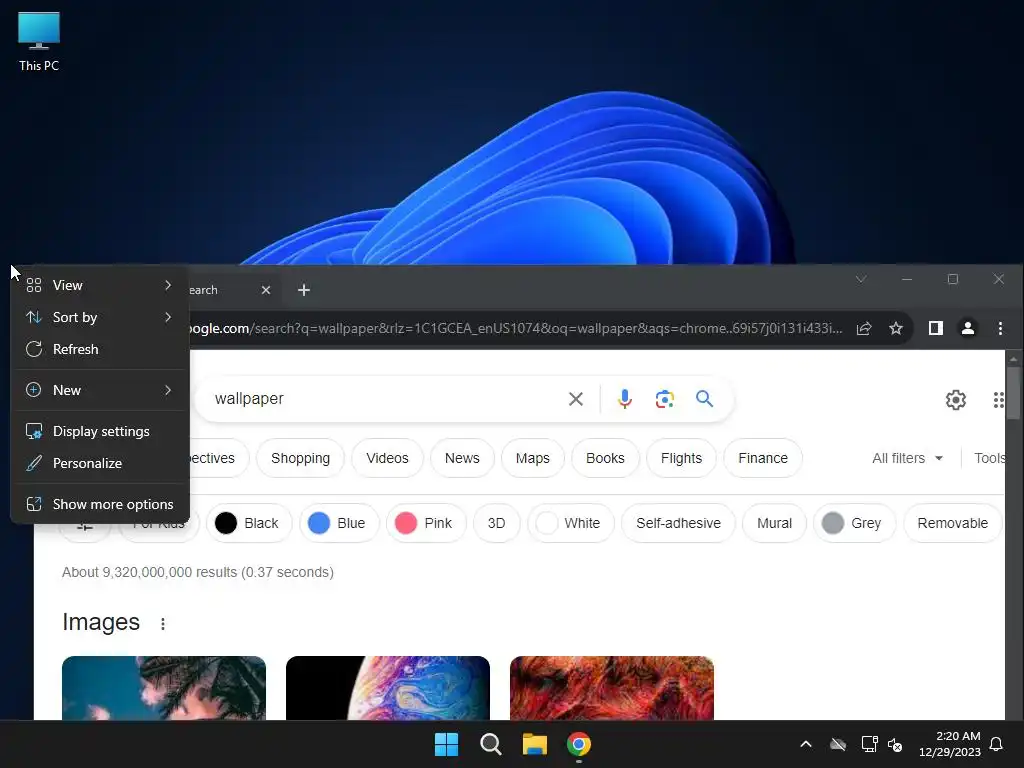The image size is (1024, 768).
Task: Open network status tray icon
Action: 869,744
